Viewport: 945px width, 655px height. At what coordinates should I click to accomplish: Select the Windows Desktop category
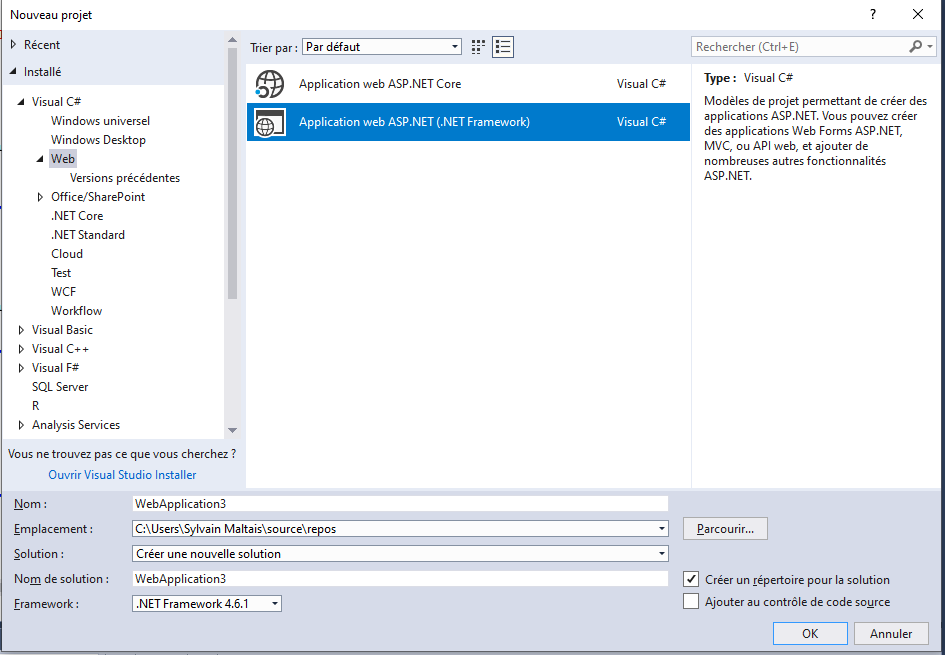(x=98, y=140)
